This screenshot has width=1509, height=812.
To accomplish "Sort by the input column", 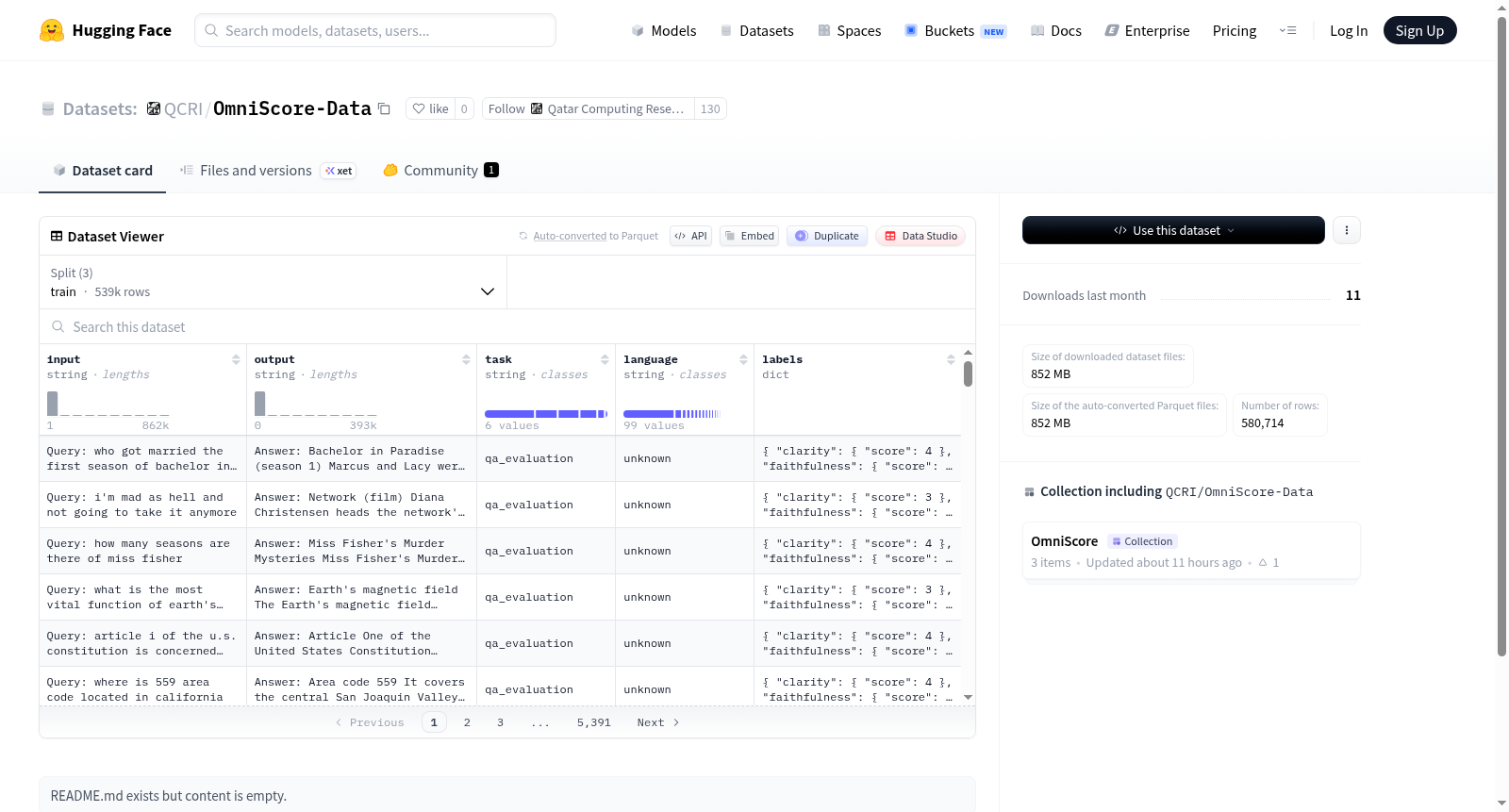I will click(x=236, y=359).
